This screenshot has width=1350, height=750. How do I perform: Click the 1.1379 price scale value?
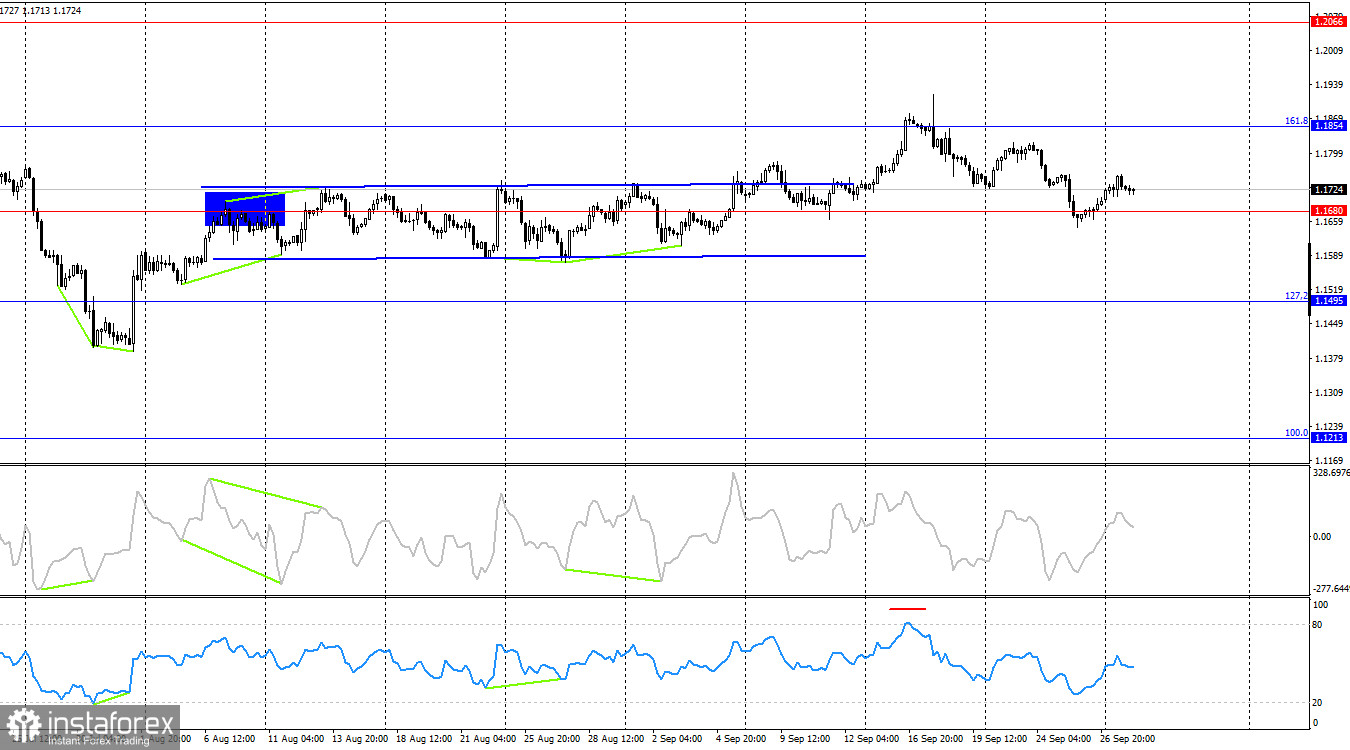pos(1330,358)
